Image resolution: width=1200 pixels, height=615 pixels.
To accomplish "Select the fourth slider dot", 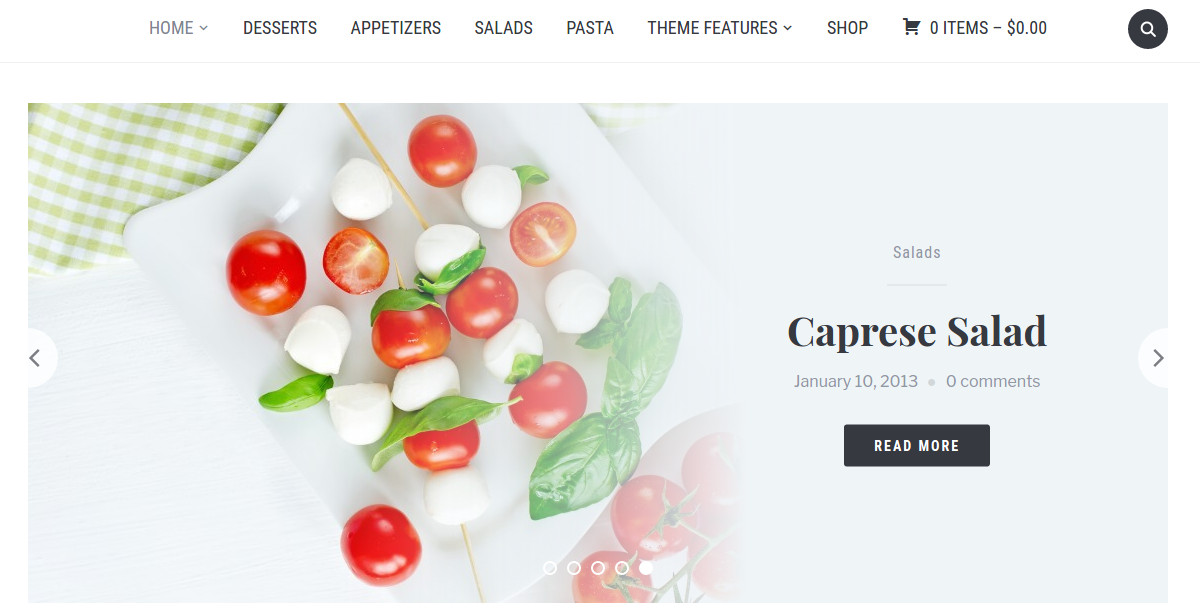I will [622, 568].
